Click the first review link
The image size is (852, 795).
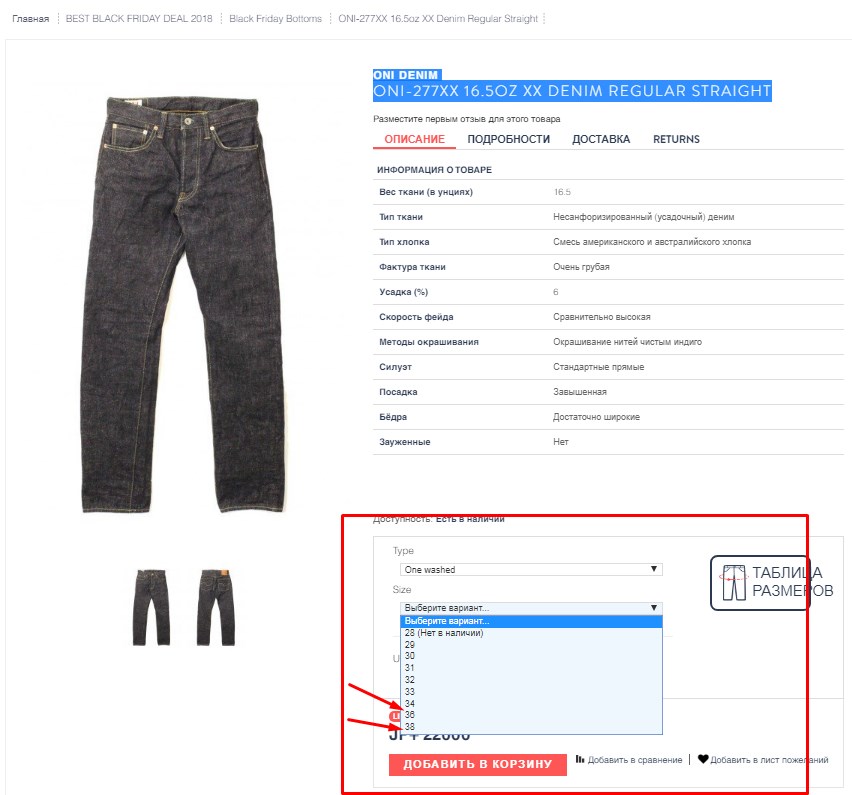pos(466,118)
